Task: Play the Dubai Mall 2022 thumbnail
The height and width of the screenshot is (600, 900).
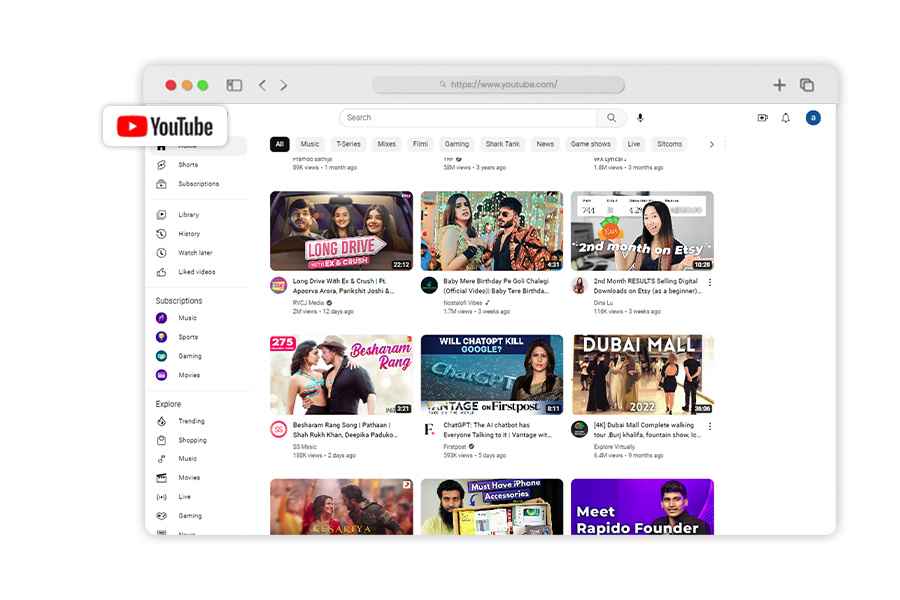Action: [x=642, y=375]
